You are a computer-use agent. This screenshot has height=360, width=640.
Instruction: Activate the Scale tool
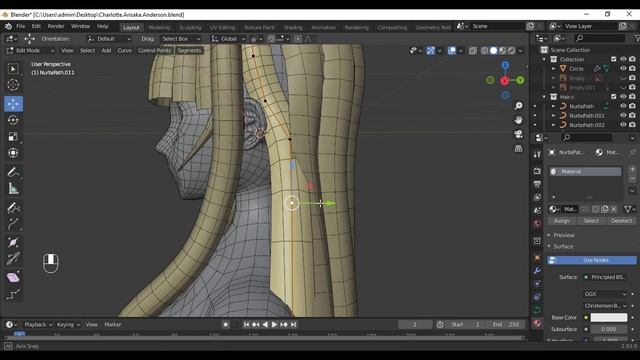13,137
